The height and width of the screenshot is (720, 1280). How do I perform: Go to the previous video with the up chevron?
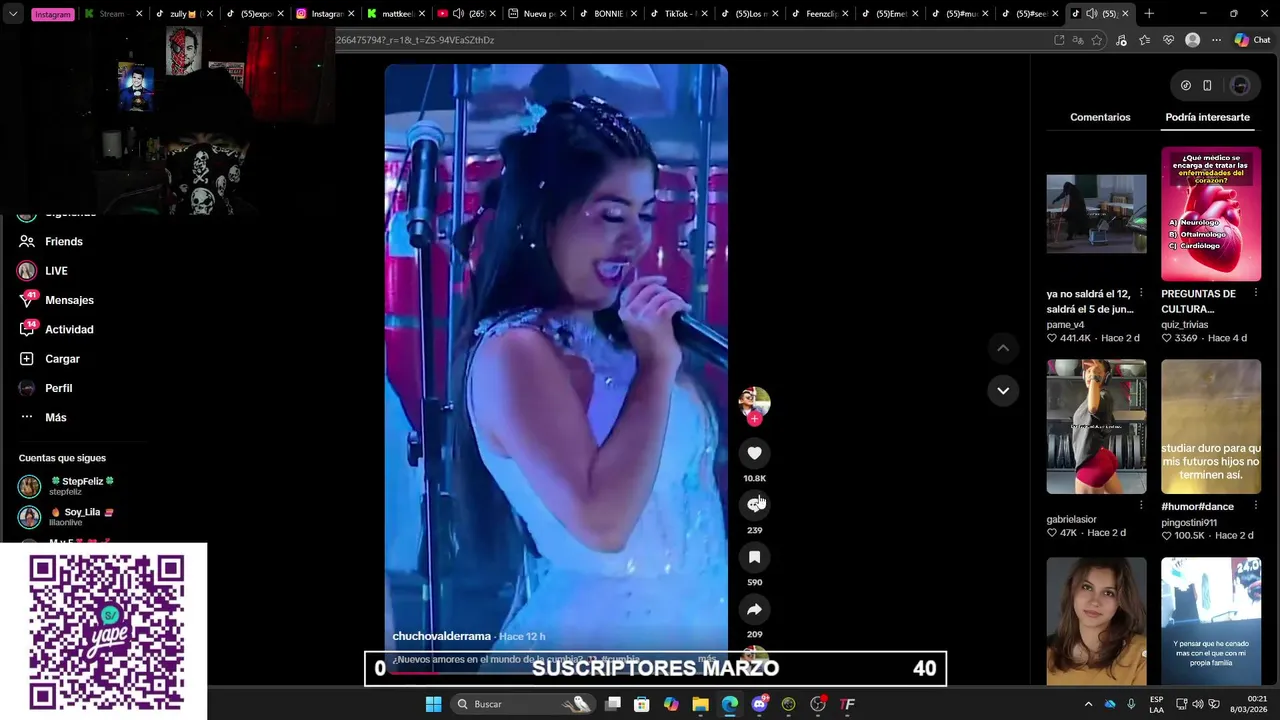pyautogui.click(x=1003, y=348)
